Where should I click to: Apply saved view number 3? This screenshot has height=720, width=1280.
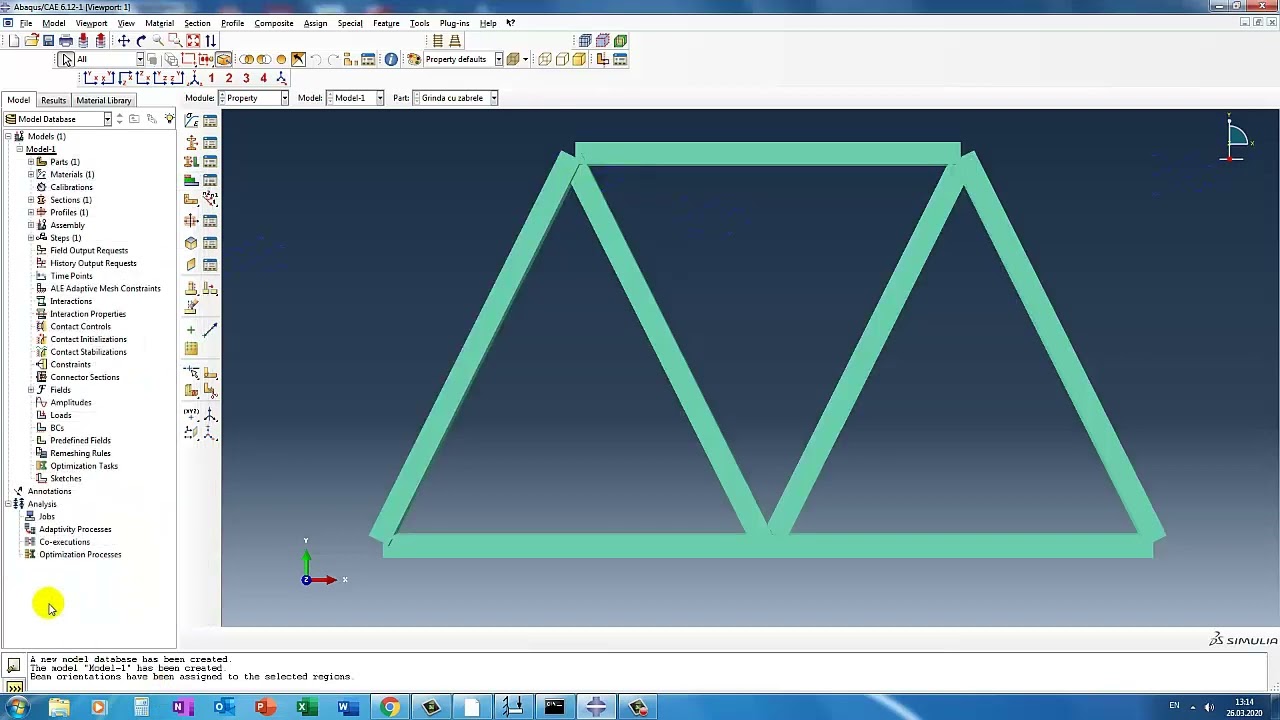pyautogui.click(x=246, y=78)
